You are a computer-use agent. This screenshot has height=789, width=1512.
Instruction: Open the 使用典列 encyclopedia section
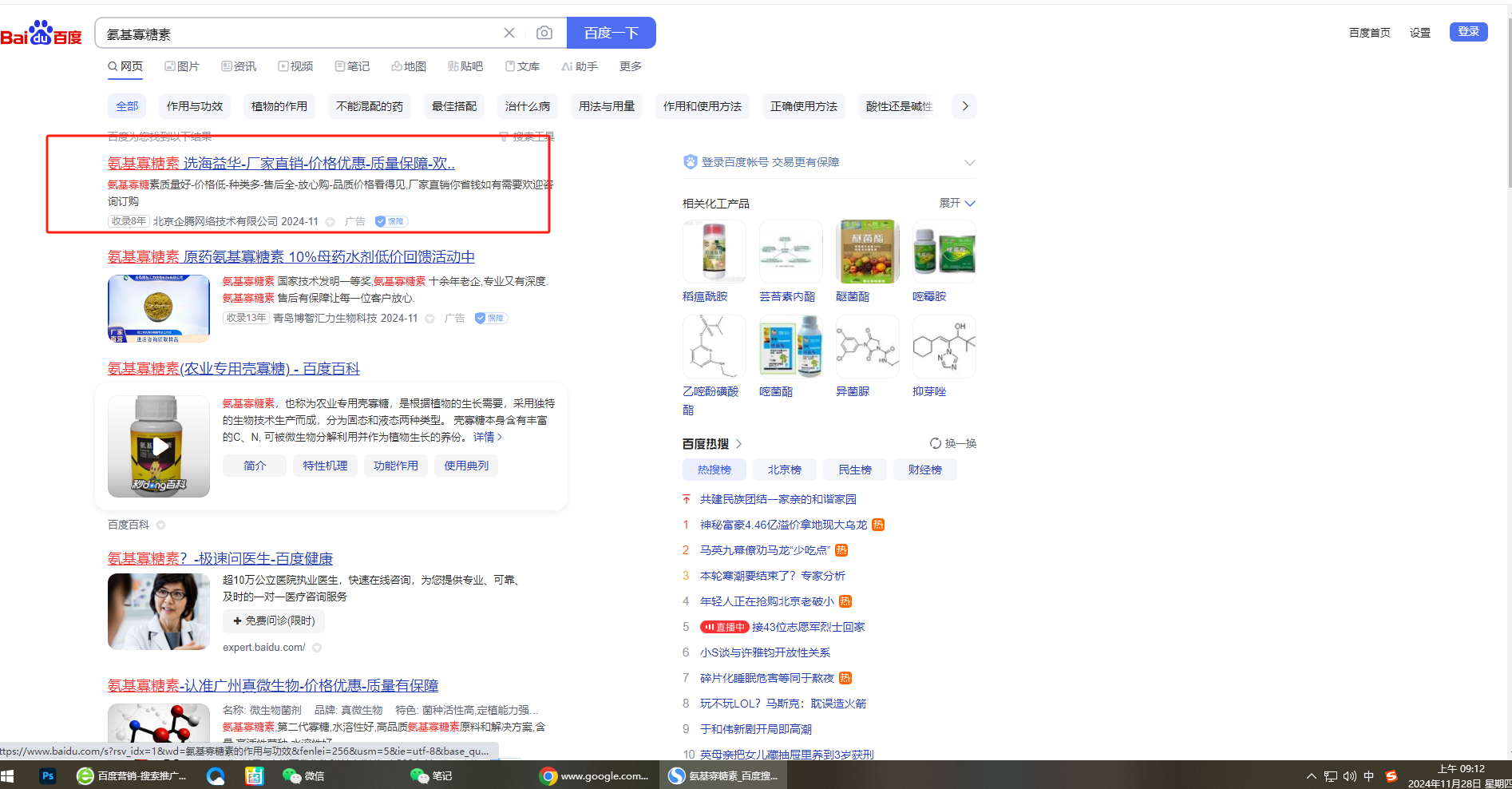coord(466,466)
